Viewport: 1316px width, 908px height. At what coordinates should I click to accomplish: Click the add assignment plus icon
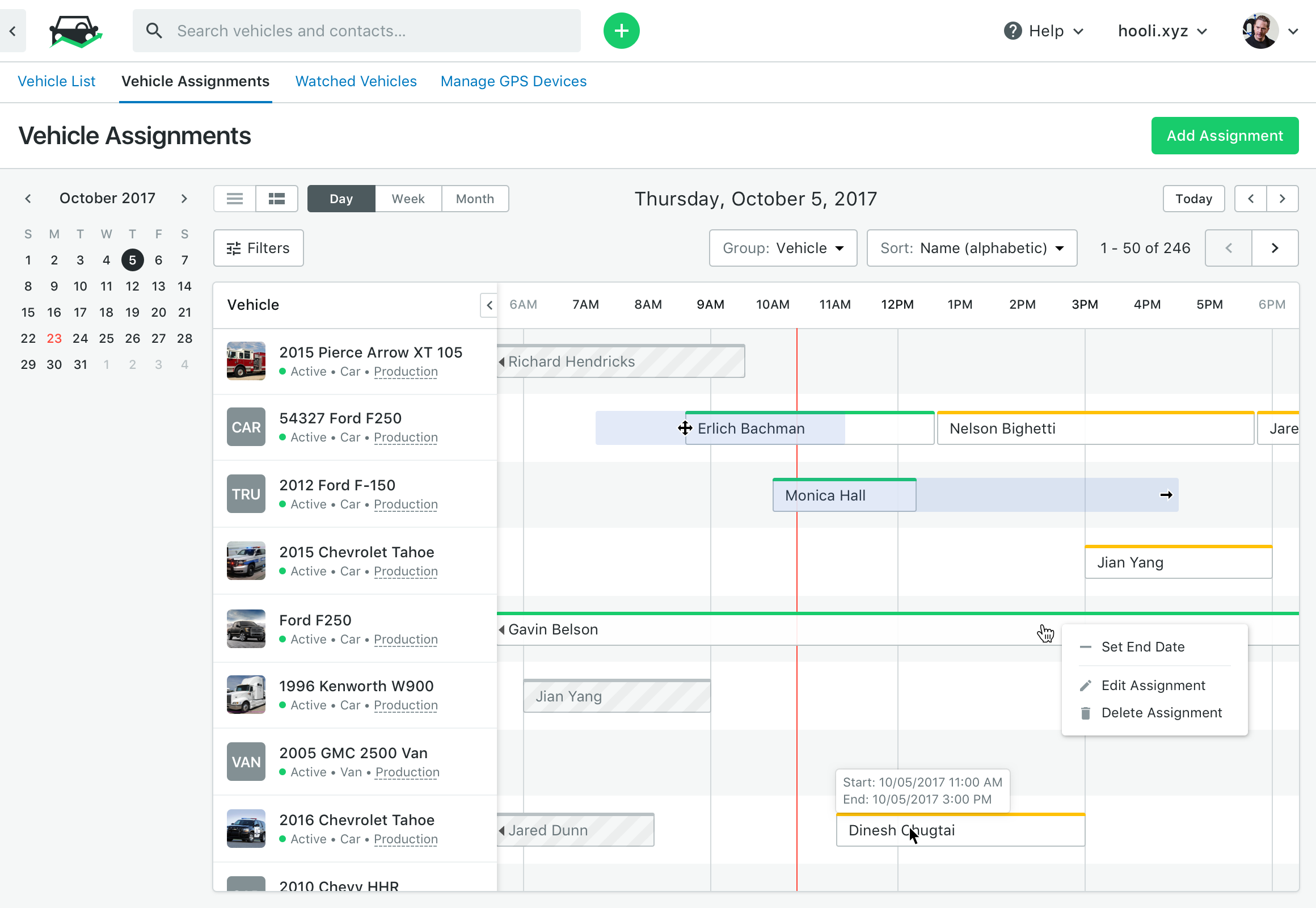click(x=620, y=31)
